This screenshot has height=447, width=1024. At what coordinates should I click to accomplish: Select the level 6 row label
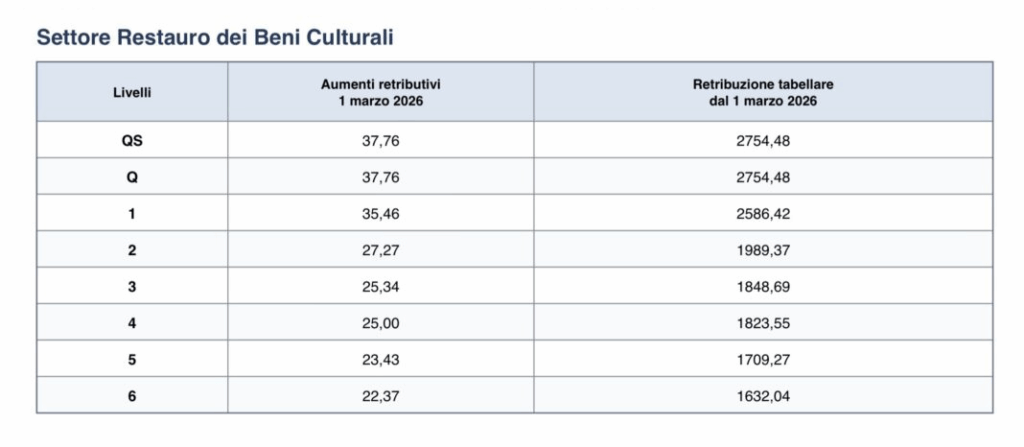[132, 394]
